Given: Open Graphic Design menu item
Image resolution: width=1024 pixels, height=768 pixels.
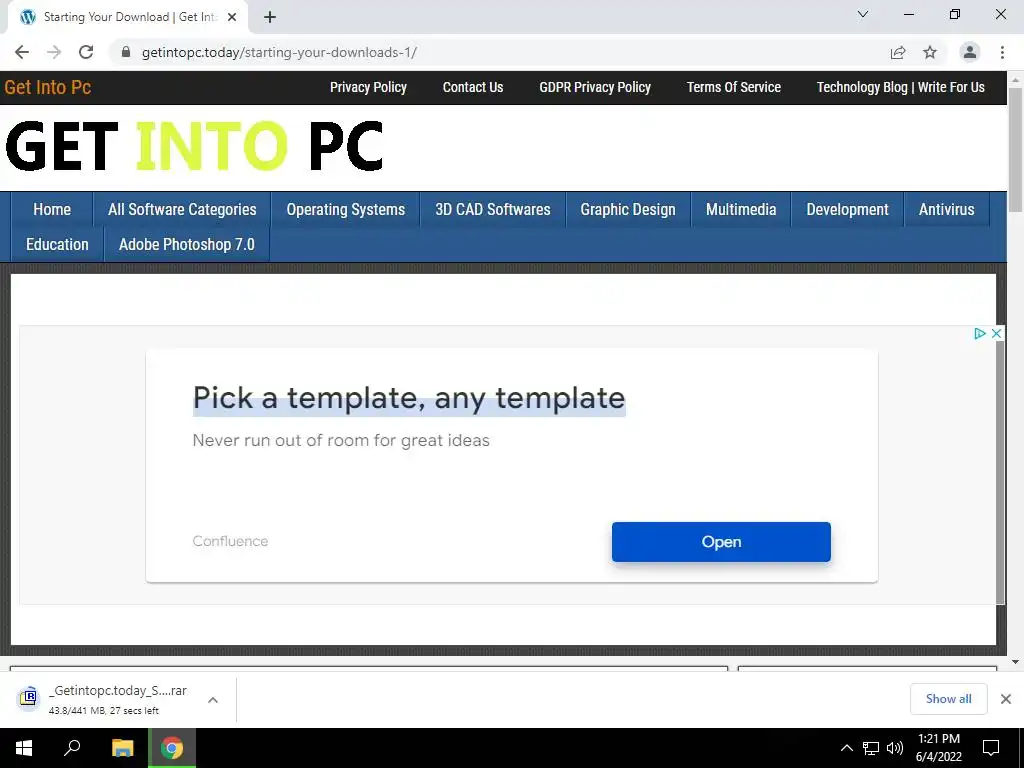Looking at the screenshot, I should tap(628, 210).
